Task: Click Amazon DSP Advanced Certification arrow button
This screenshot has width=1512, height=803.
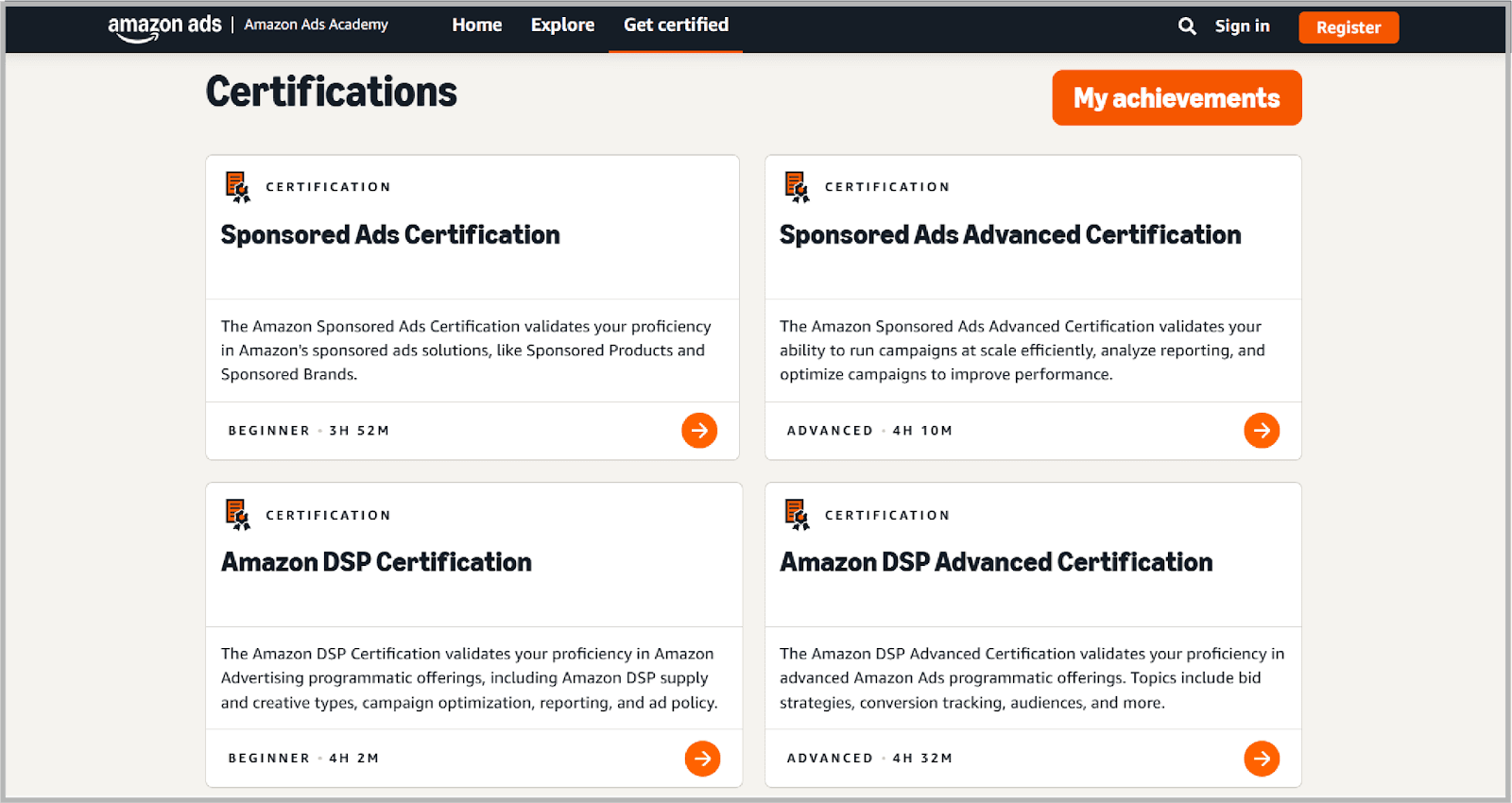Action: [1262, 759]
